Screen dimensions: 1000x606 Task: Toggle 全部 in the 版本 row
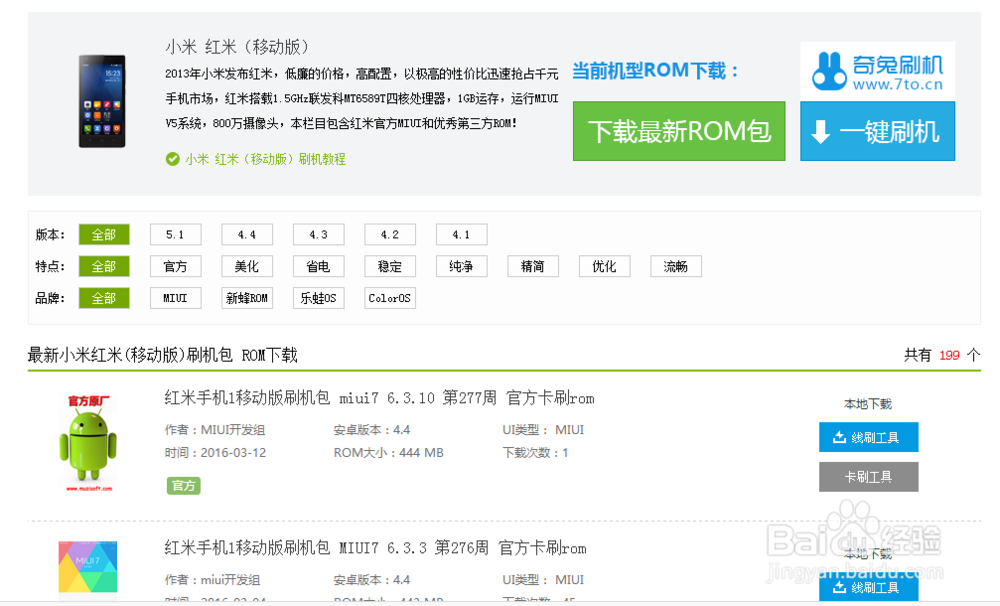coord(104,234)
